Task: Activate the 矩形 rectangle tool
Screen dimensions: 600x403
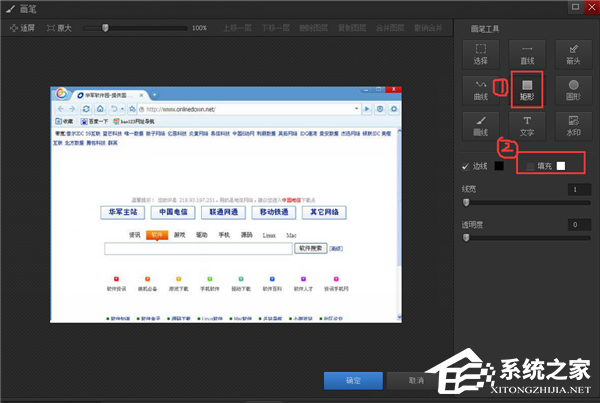Action: pyautogui.click(x=527, y=90)
